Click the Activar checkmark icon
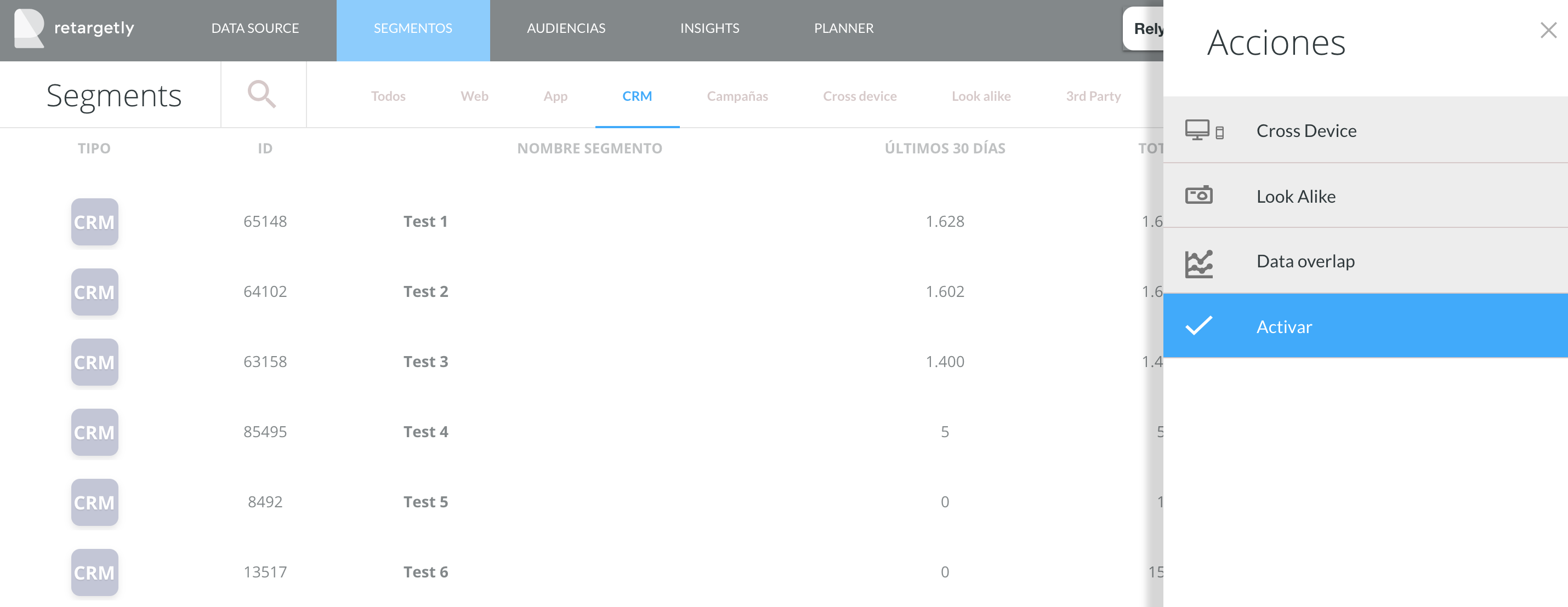The width and height of the screenshot is (1568, 607). click(x=1198, y=326)
